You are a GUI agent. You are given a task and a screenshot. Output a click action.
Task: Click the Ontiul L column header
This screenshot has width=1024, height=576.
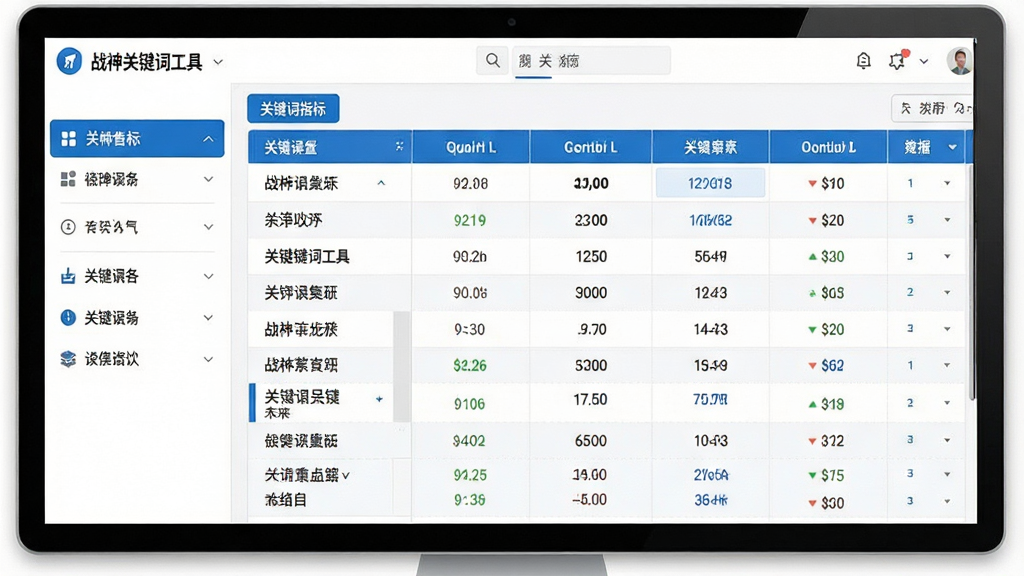click(x=828, y=148)
